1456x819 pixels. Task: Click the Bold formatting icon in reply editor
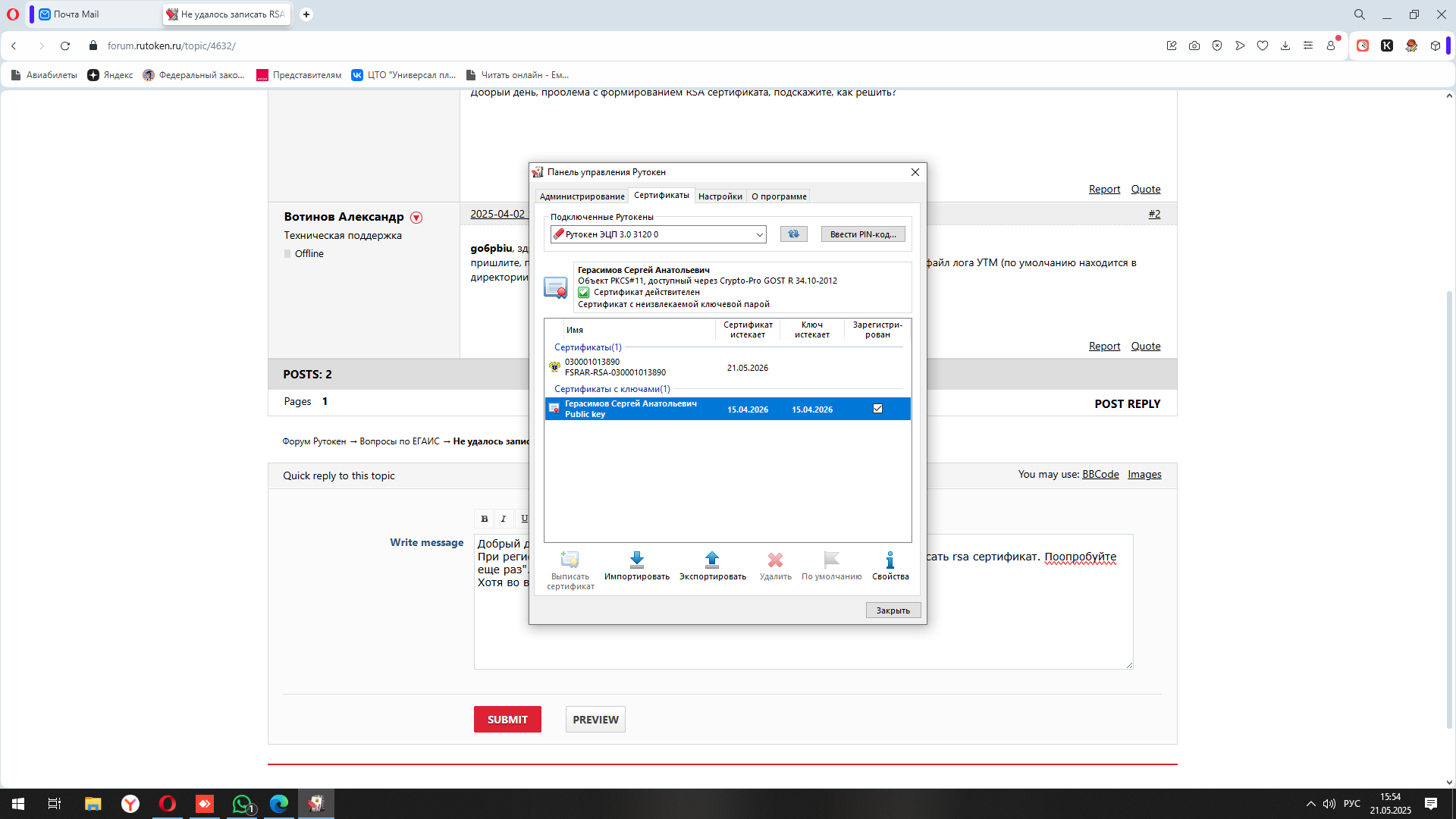click(484, 519)
